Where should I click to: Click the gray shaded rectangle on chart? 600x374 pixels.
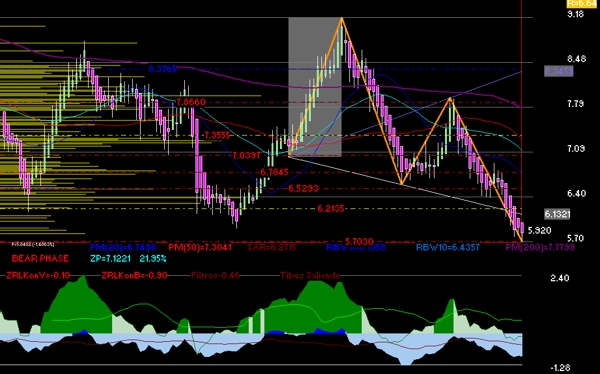[315, 87]
